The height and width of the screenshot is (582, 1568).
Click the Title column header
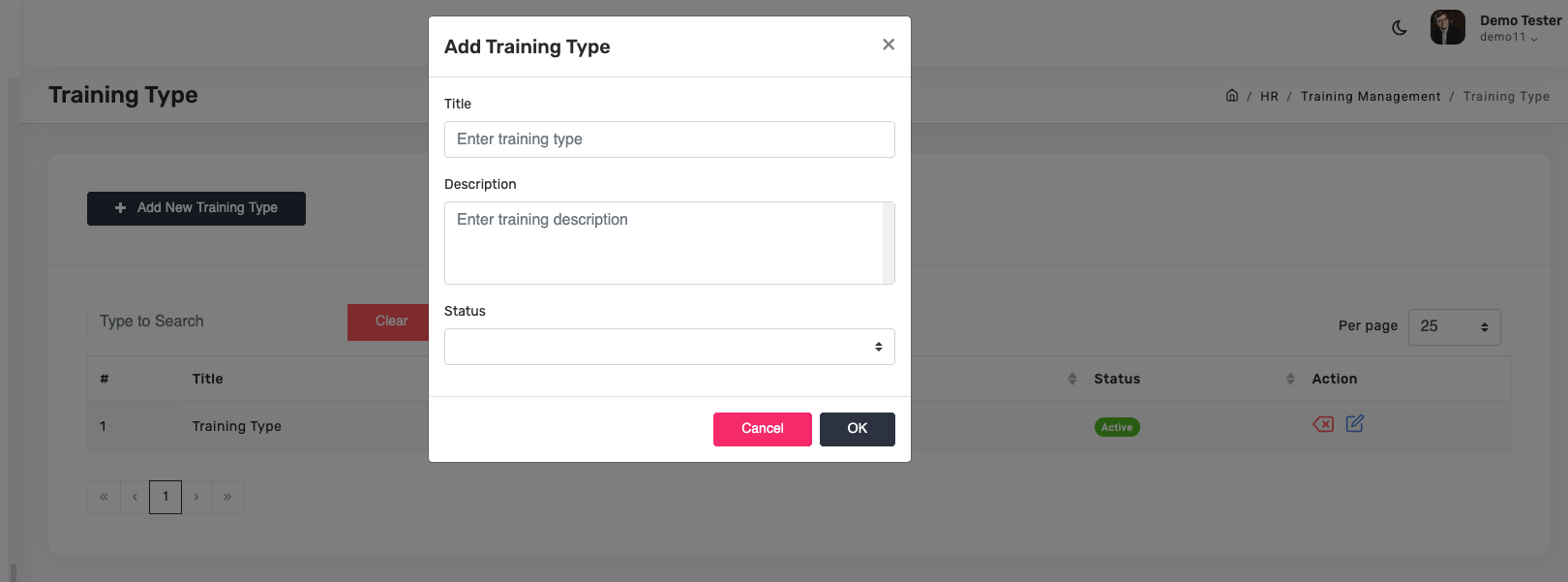point(207,379)
